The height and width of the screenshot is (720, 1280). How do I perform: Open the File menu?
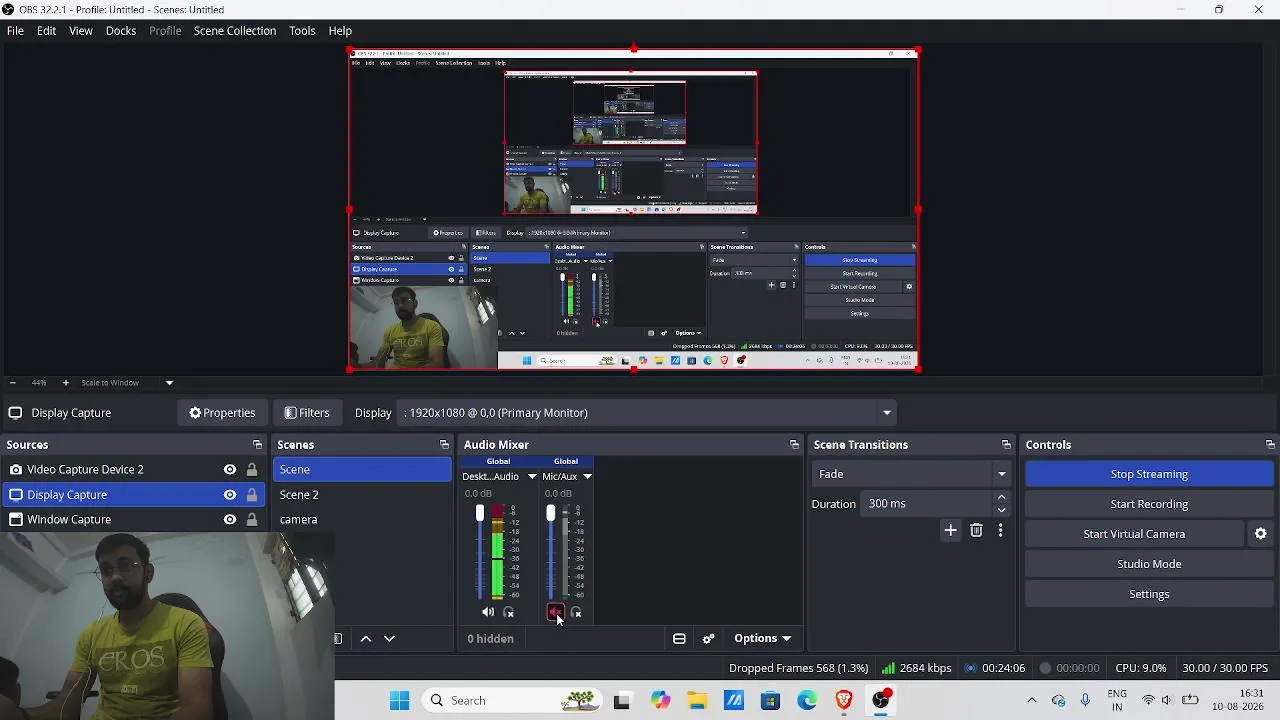(16, 31)
